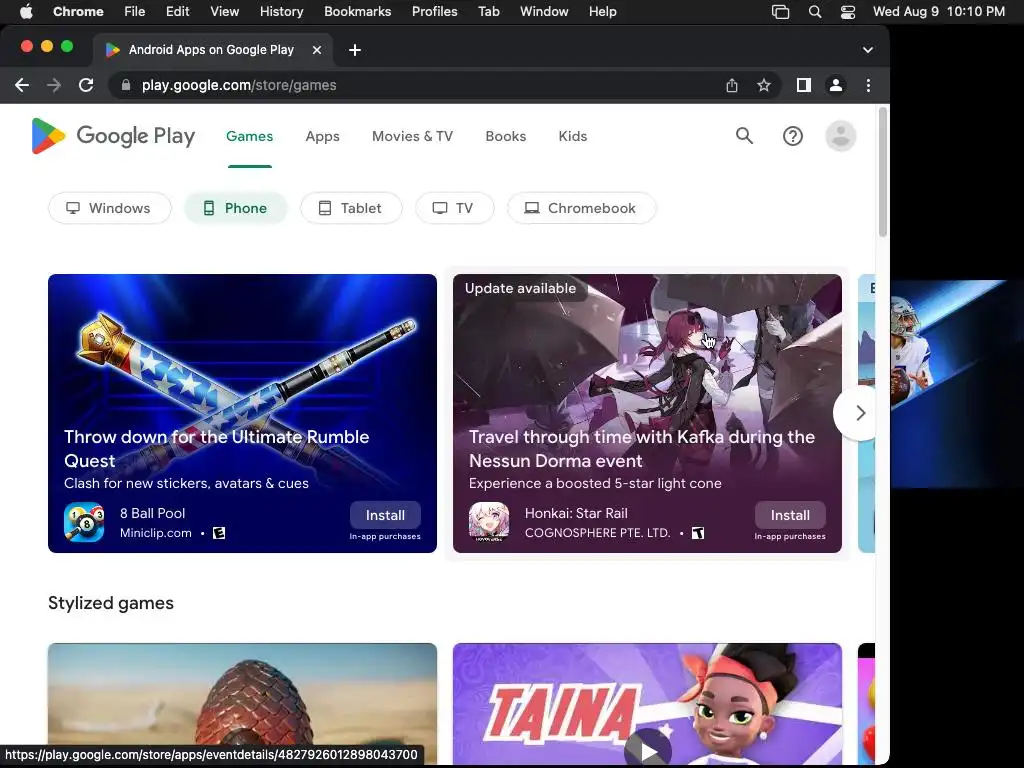
Task: Open the History menu
Action: pyautogui.click(x=281, y=11)
